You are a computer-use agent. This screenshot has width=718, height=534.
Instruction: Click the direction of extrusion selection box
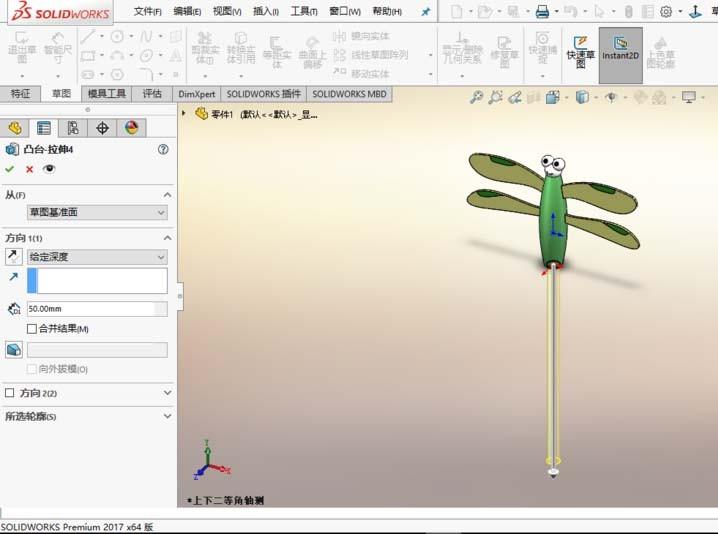coord(97,281)
